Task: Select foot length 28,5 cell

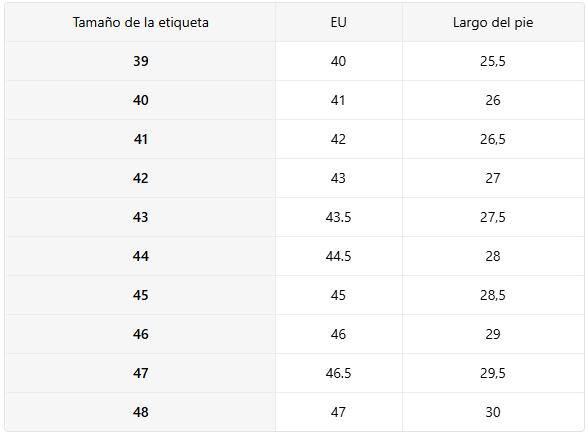Action: (x=493, y=295)
